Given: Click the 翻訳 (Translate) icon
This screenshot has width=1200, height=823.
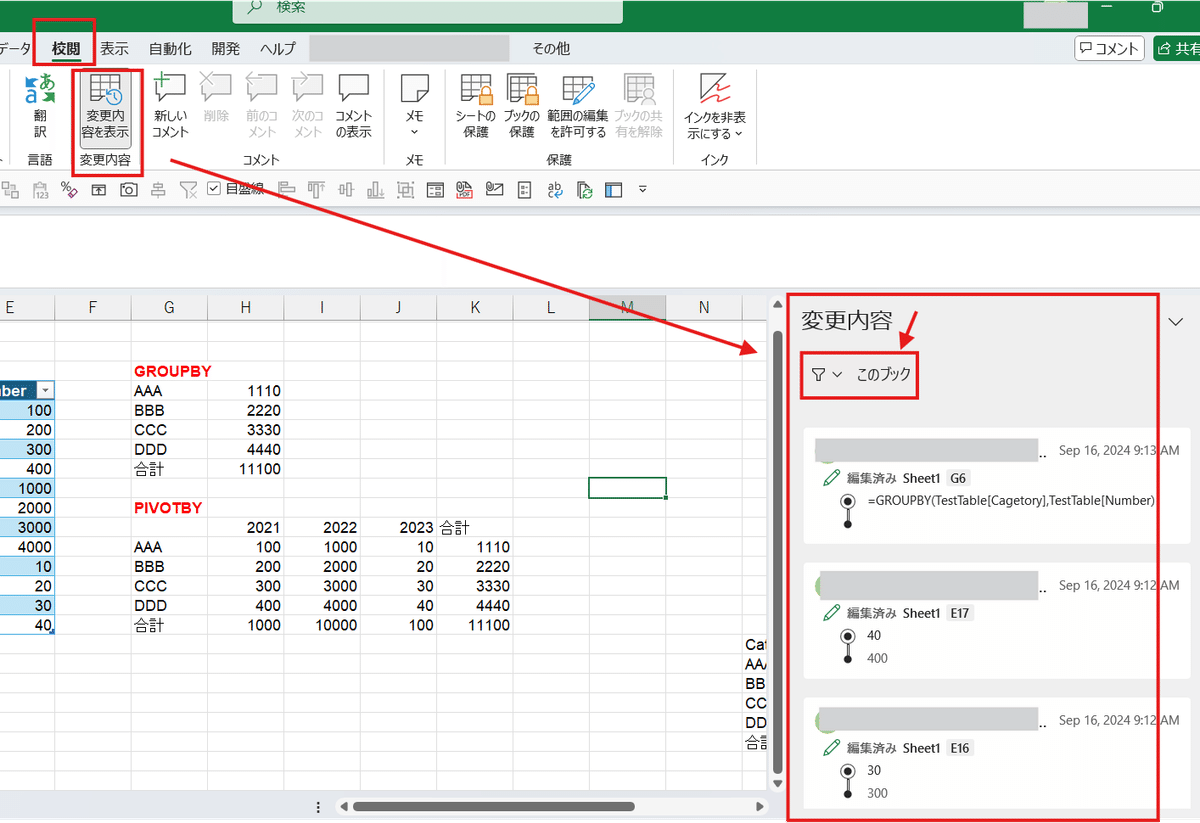Looking at the screenshot, I should (x=40, y=92).
